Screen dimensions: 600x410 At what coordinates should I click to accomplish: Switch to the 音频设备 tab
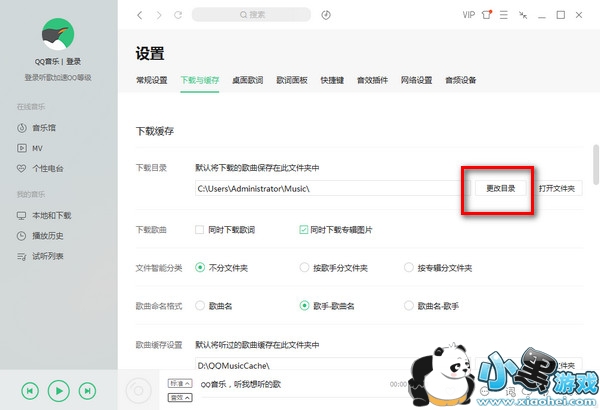click(461, 80)
